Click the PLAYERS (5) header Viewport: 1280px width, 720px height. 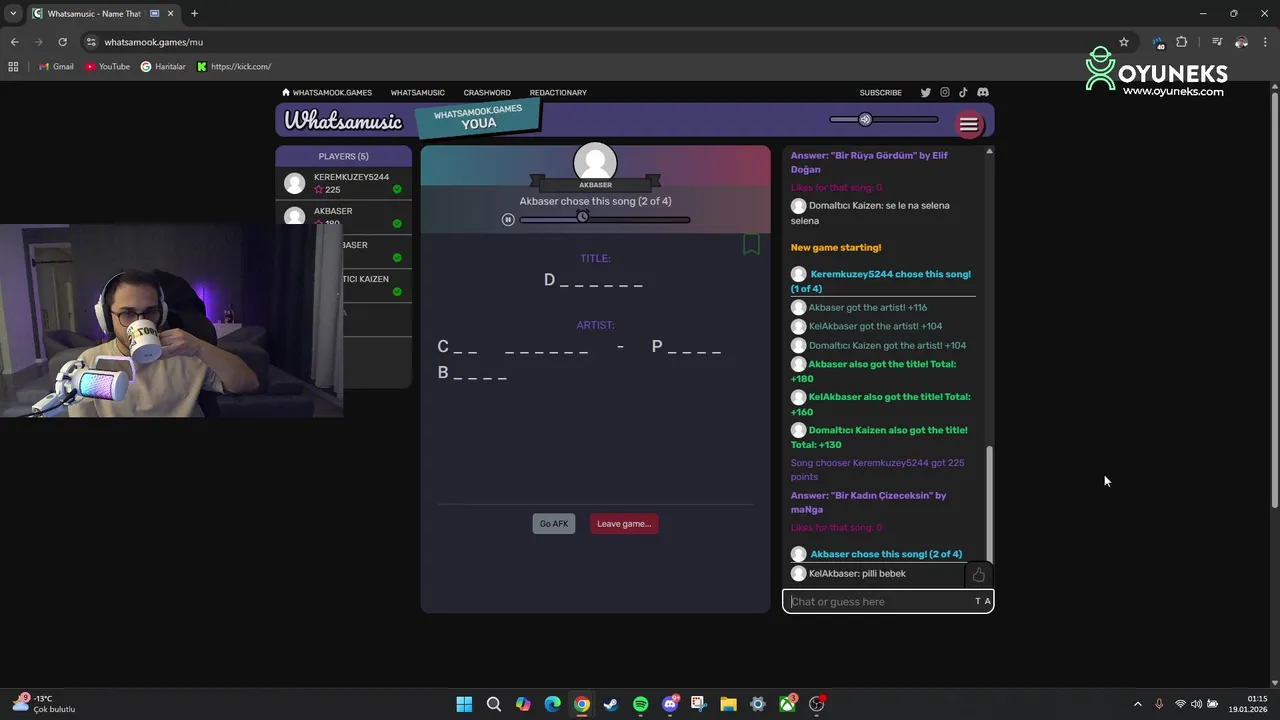click(343, 156)
